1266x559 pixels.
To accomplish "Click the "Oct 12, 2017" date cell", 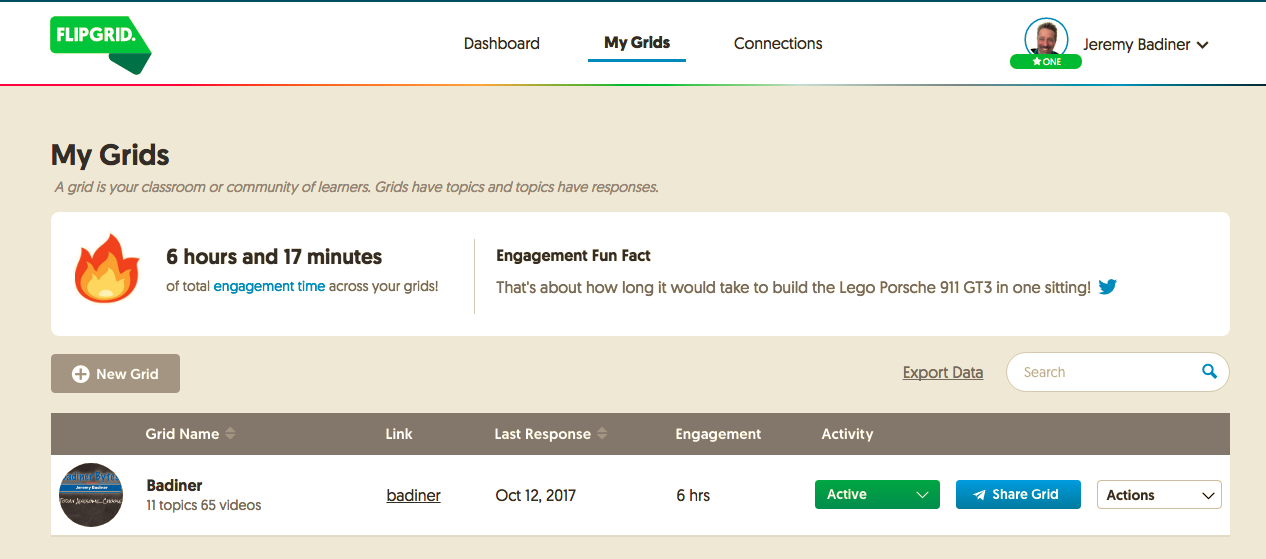I will [x=536, y=495].
